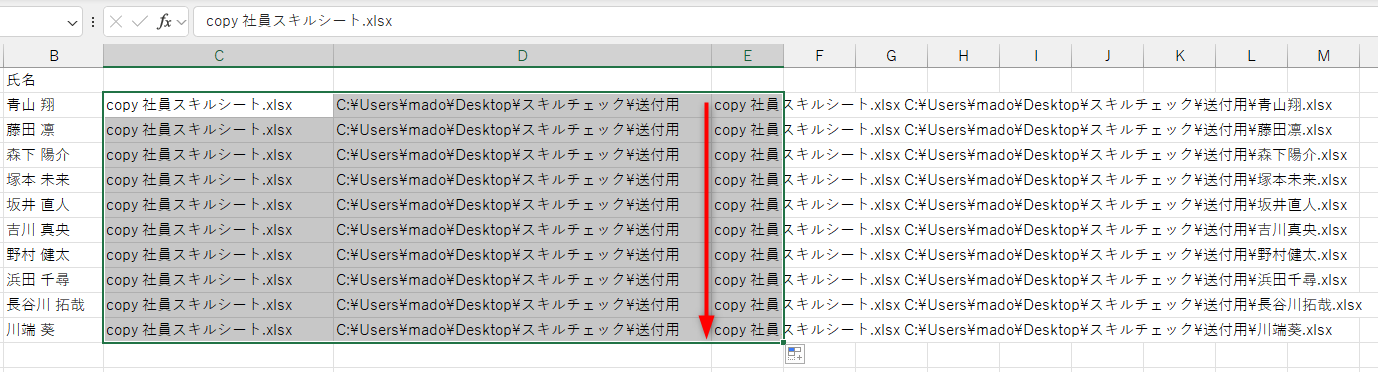Image resolution: width=1378 pixels, height=372 pixels.
Task: Select the name cell 野村 健太
Action: pyautogui.click(x=53, y=254)
